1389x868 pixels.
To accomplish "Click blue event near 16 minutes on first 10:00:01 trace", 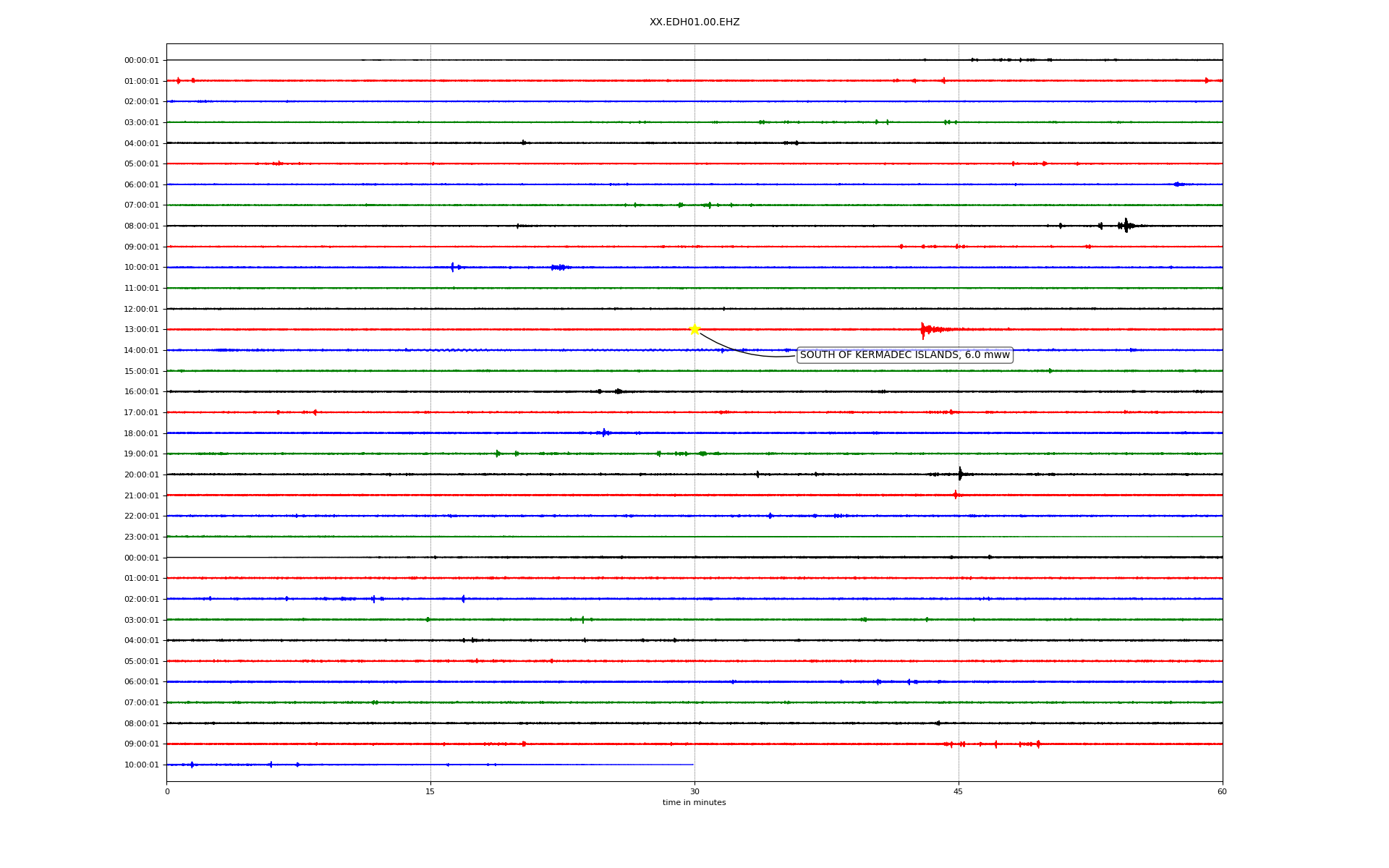I will (453, 268).
